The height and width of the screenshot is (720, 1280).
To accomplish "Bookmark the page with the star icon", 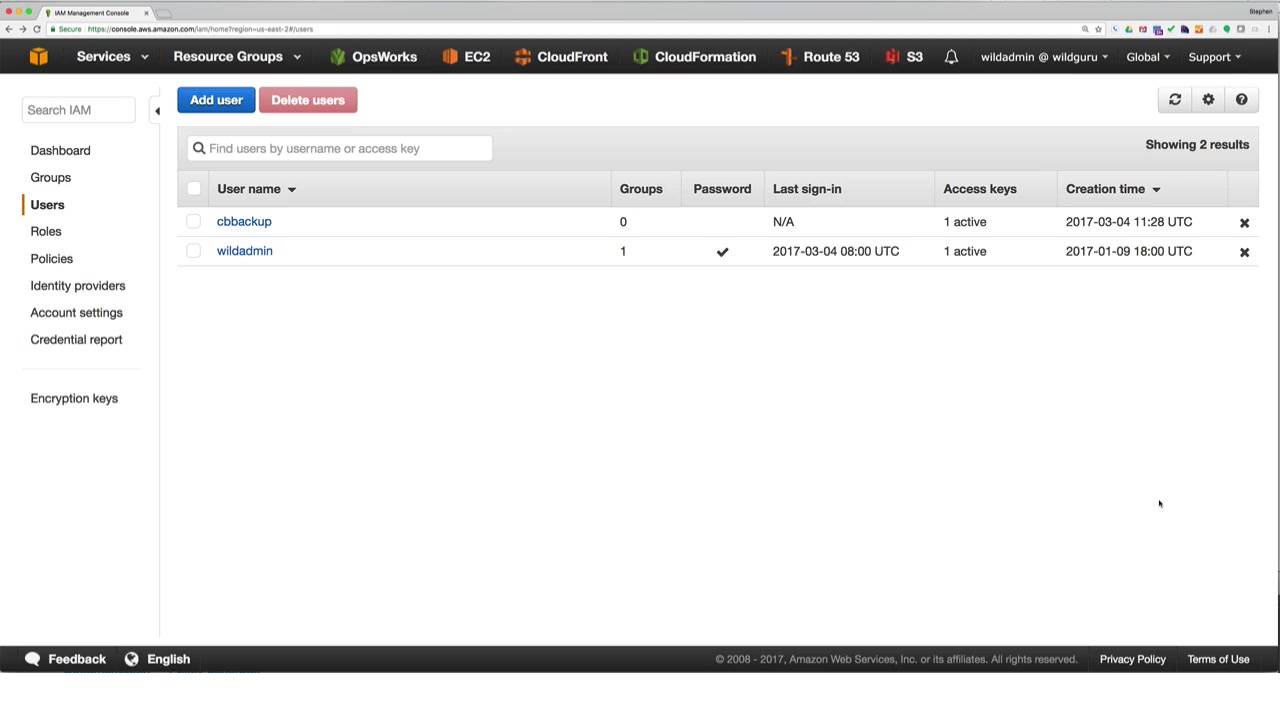I will (1098, 29).
